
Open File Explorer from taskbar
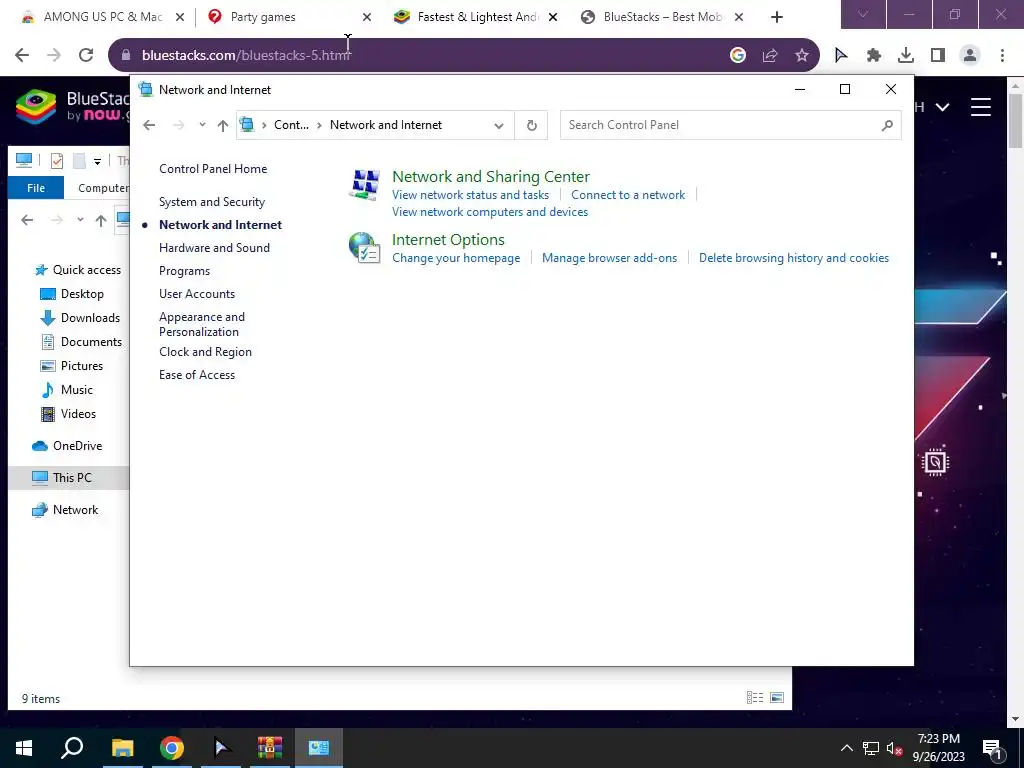point(122,748)
